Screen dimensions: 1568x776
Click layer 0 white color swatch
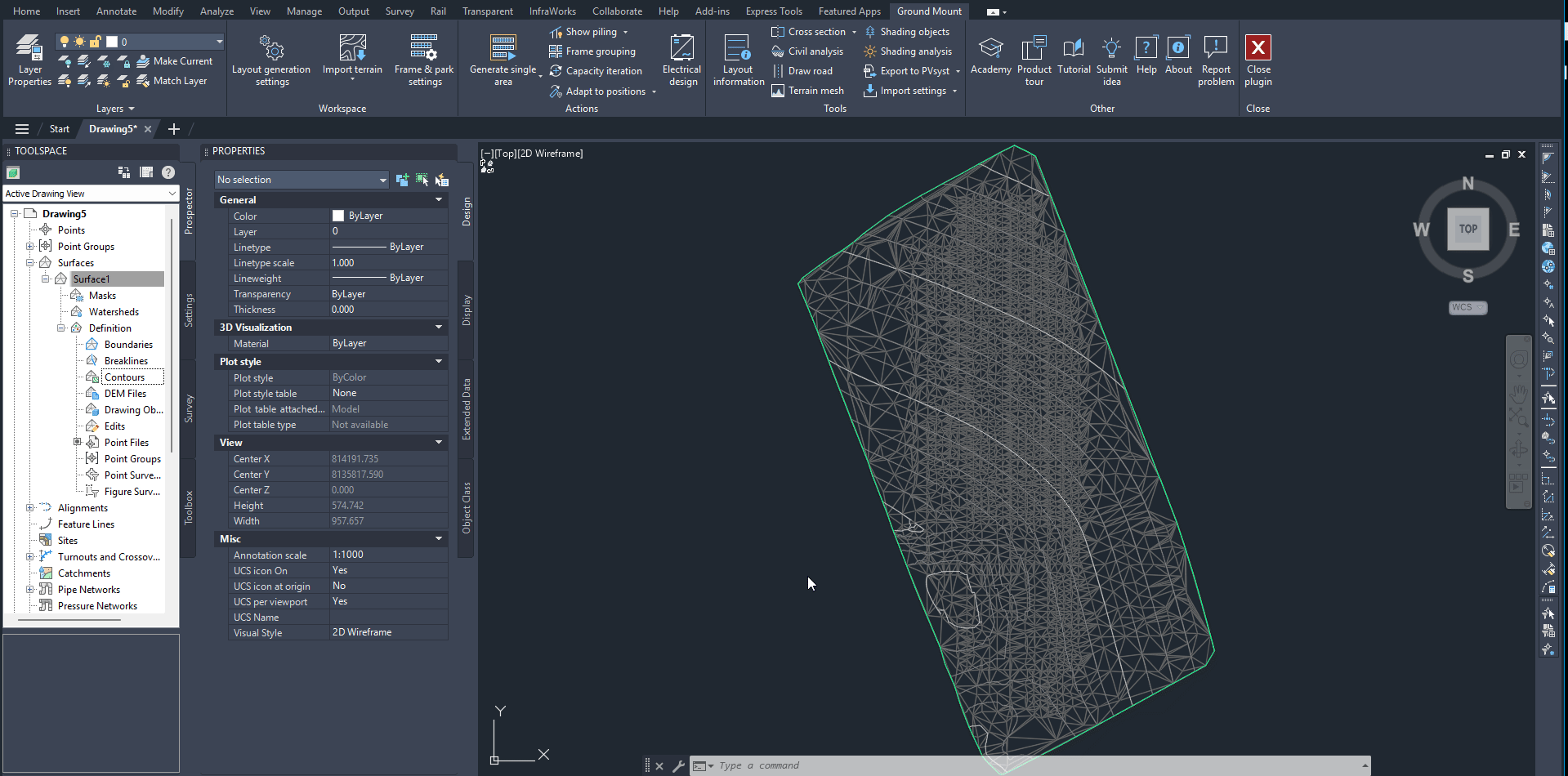point(112,42)
